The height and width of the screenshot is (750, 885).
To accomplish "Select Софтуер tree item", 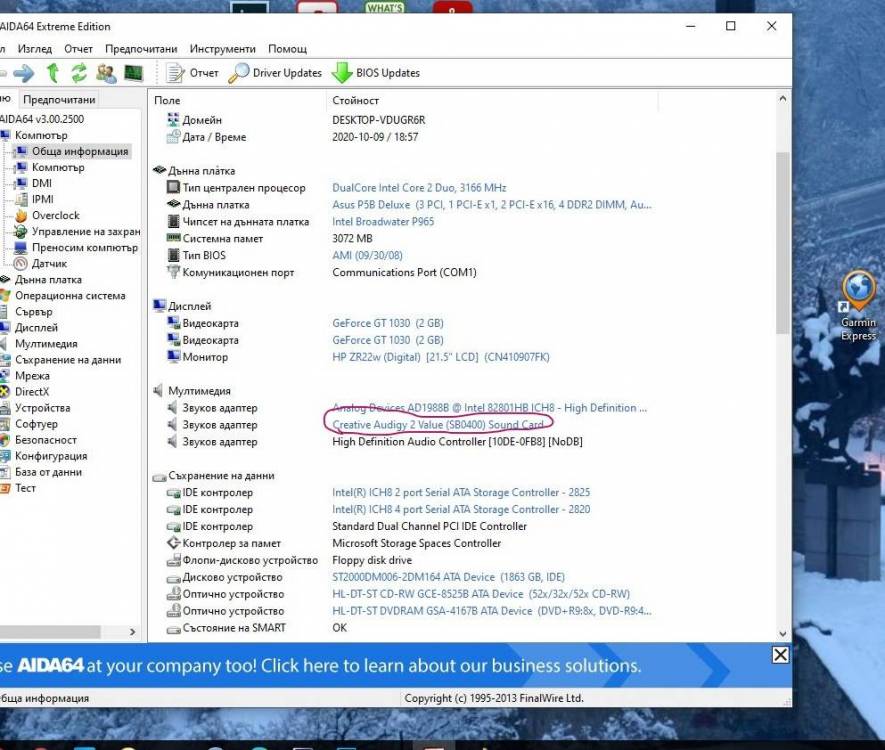I will tap(36, 424).
